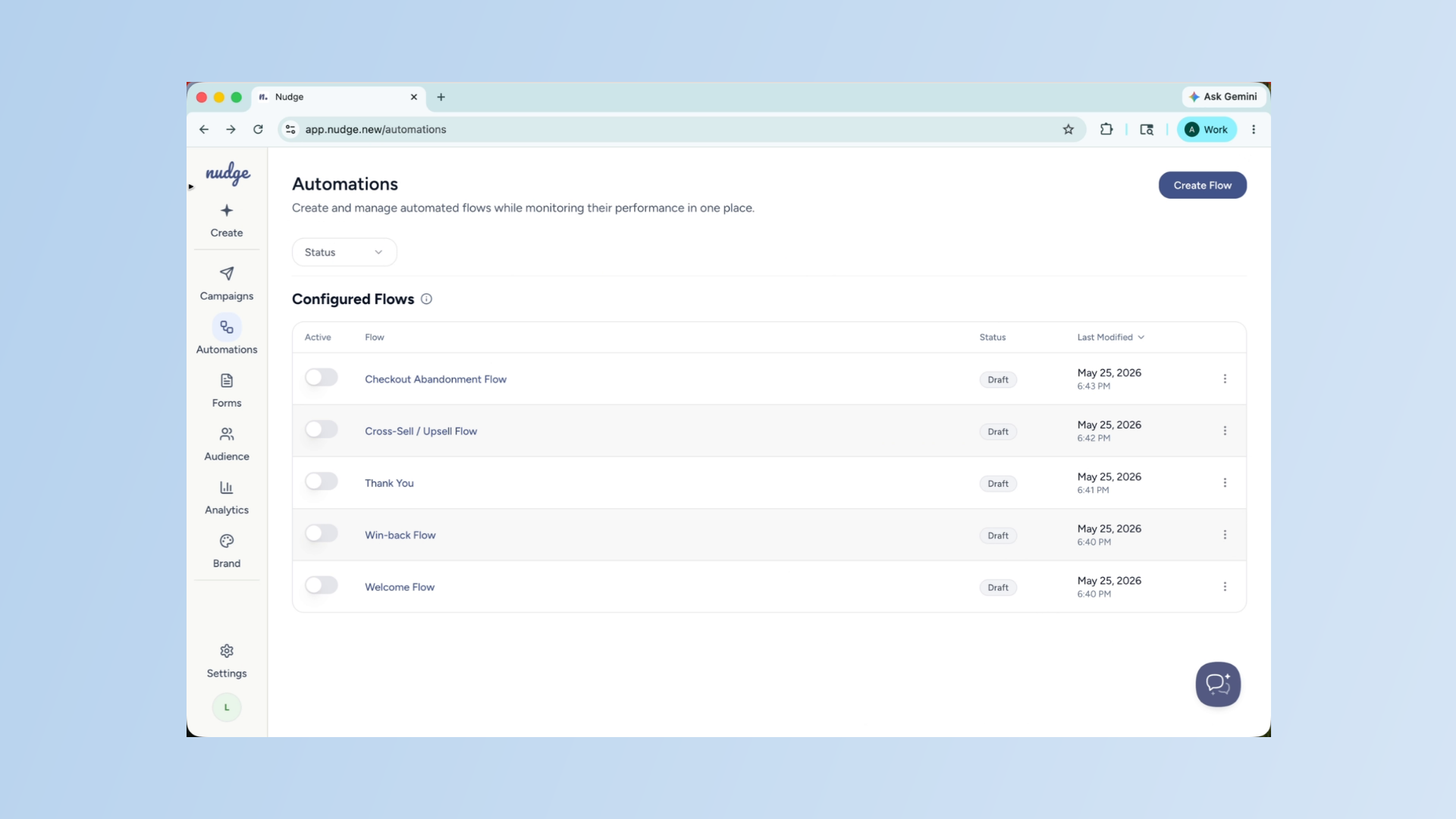1456x819 pixels.
Task: Open more options for Checkout Abandonment Flow
Action: [1225, 379]
